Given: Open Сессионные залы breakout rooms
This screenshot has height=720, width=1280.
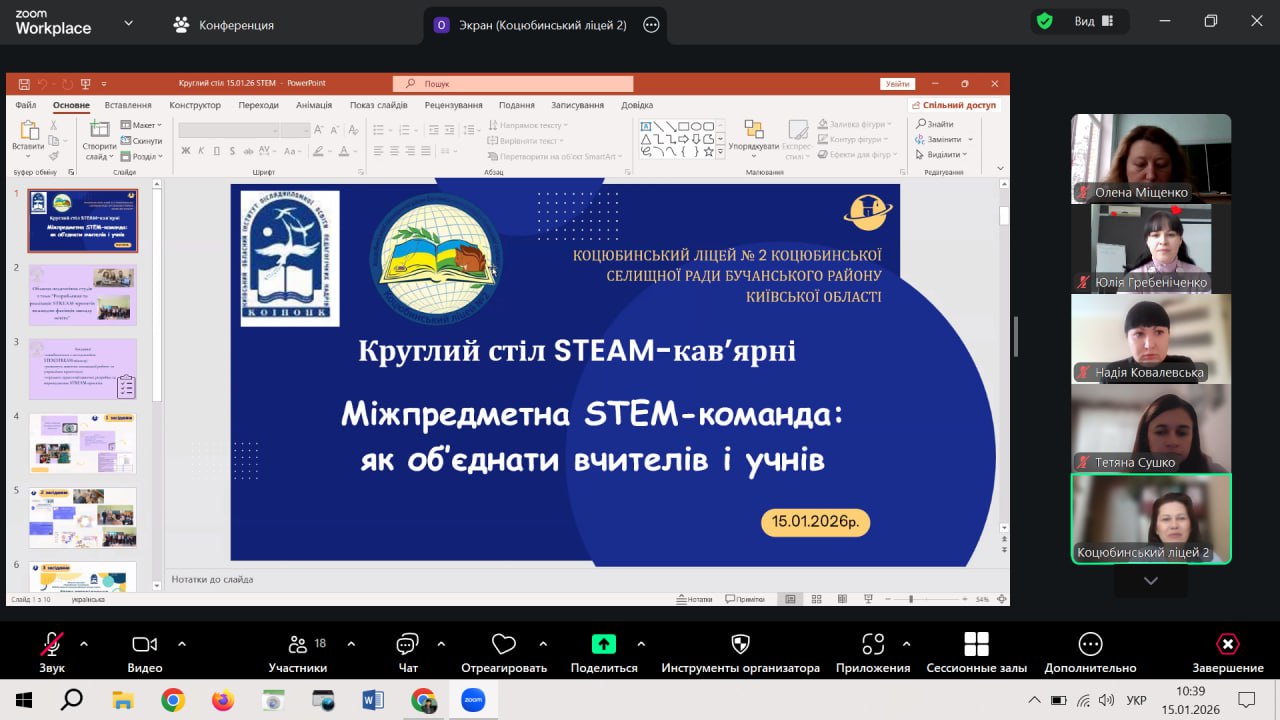Looking at the screenshot, I should click(x=976, y=644).
